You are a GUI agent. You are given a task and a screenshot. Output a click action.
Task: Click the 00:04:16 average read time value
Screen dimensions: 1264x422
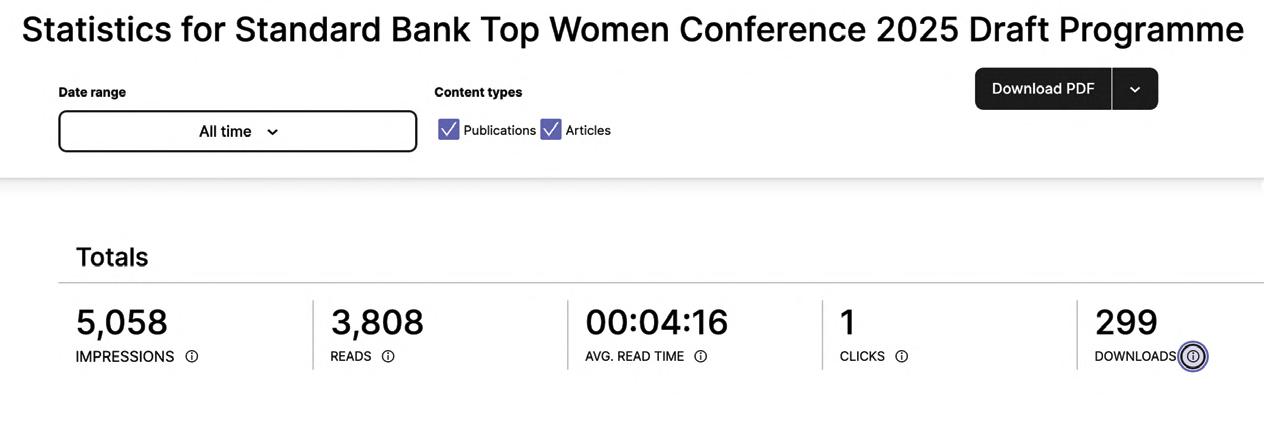pos(656,322)
